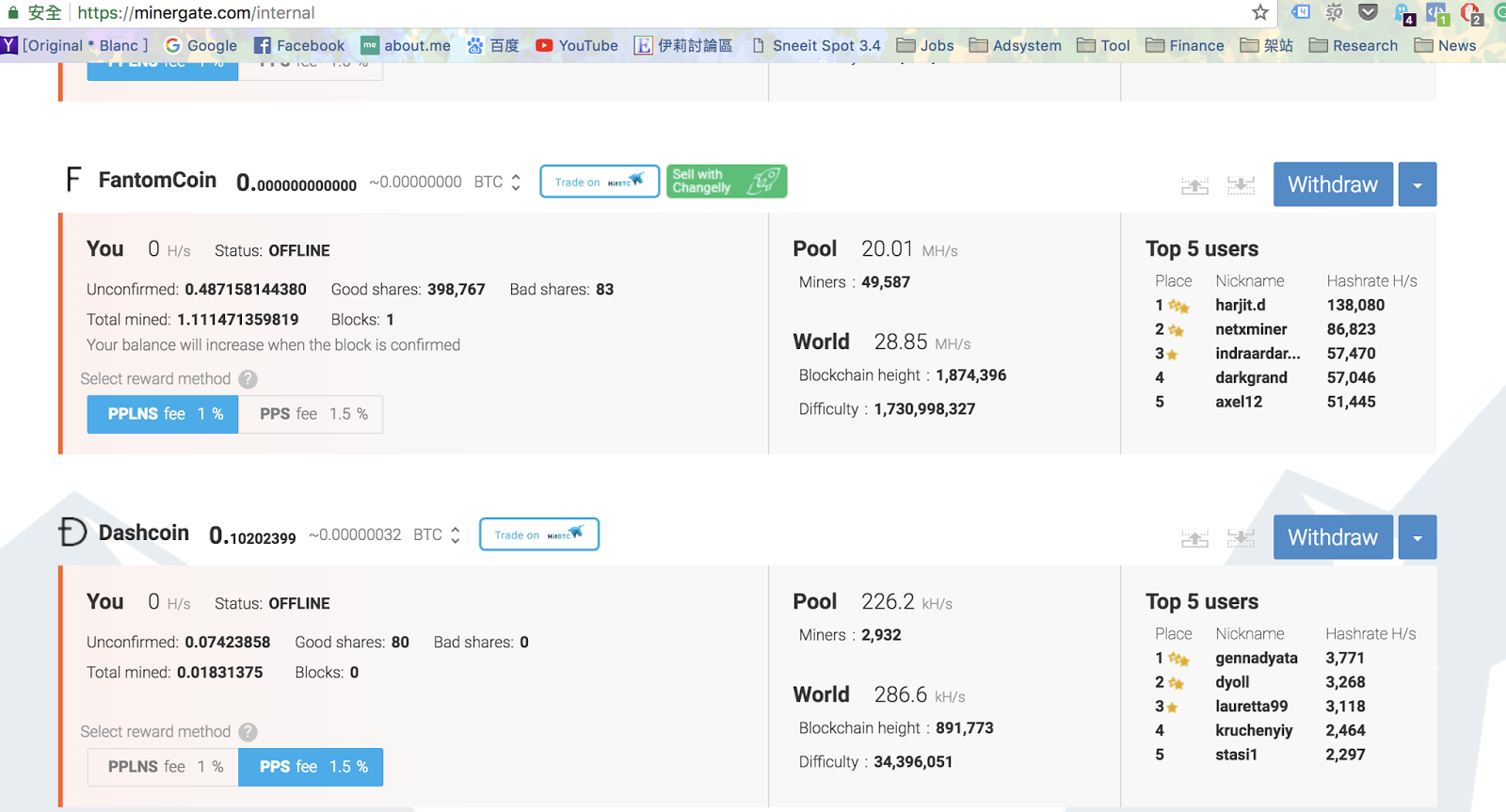Click Dashcoin balance 0.10202399
The width and height of the screenshot is (1506, 812).
click(252, 535)
